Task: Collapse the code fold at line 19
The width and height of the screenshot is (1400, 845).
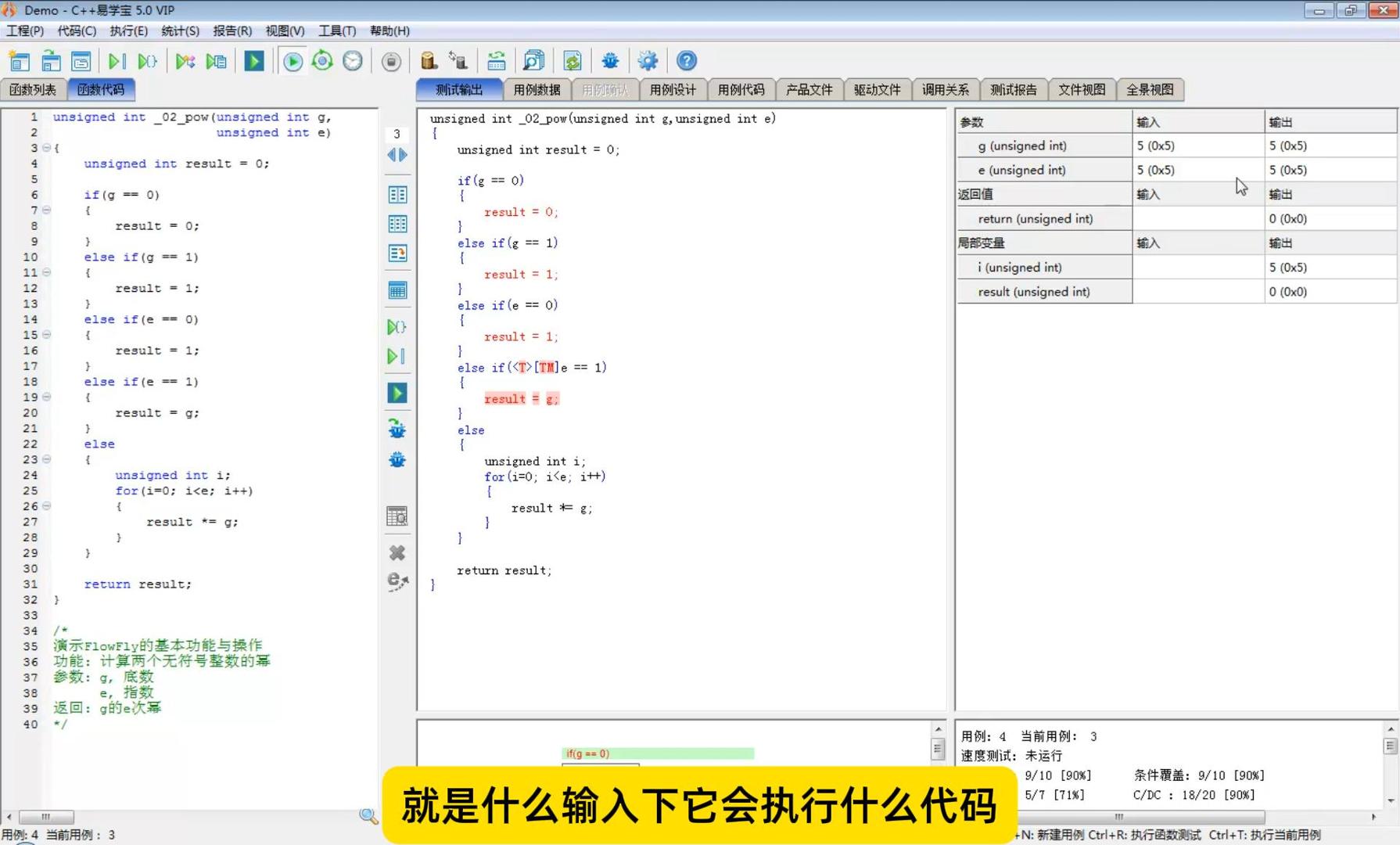Action: tap(47, 397)
